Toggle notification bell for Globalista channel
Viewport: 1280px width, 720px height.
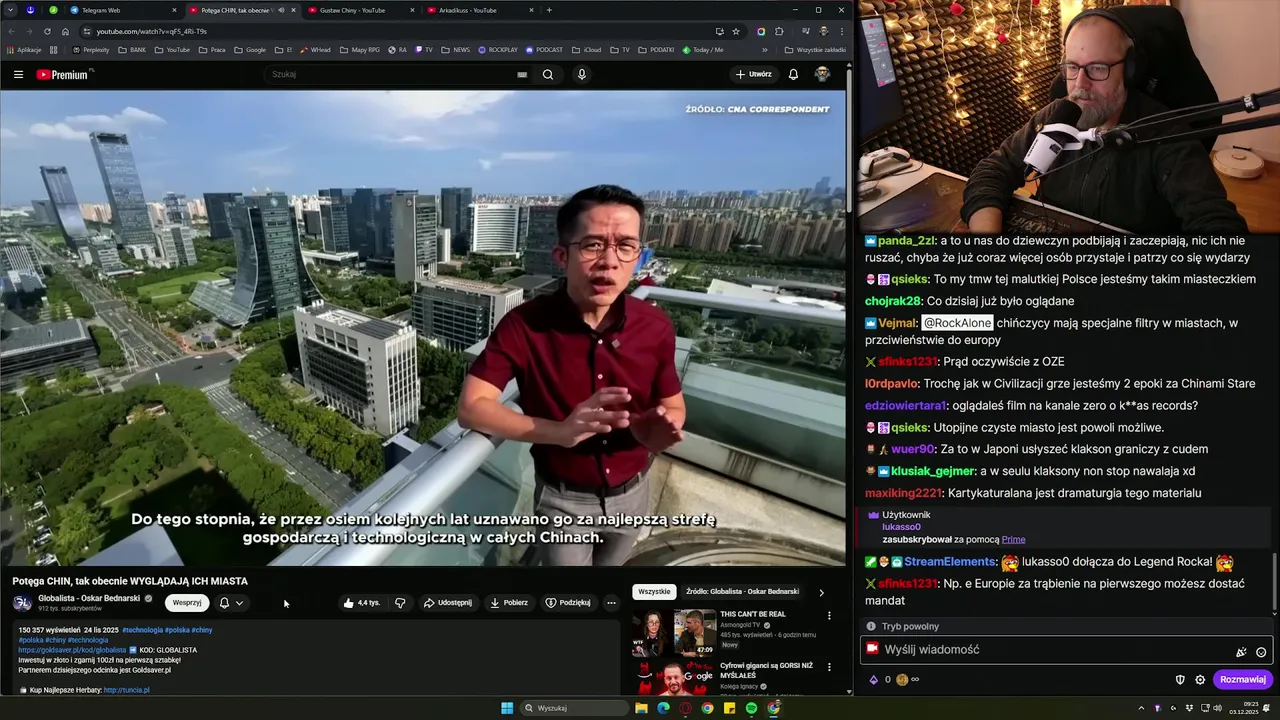click(224, 603)
